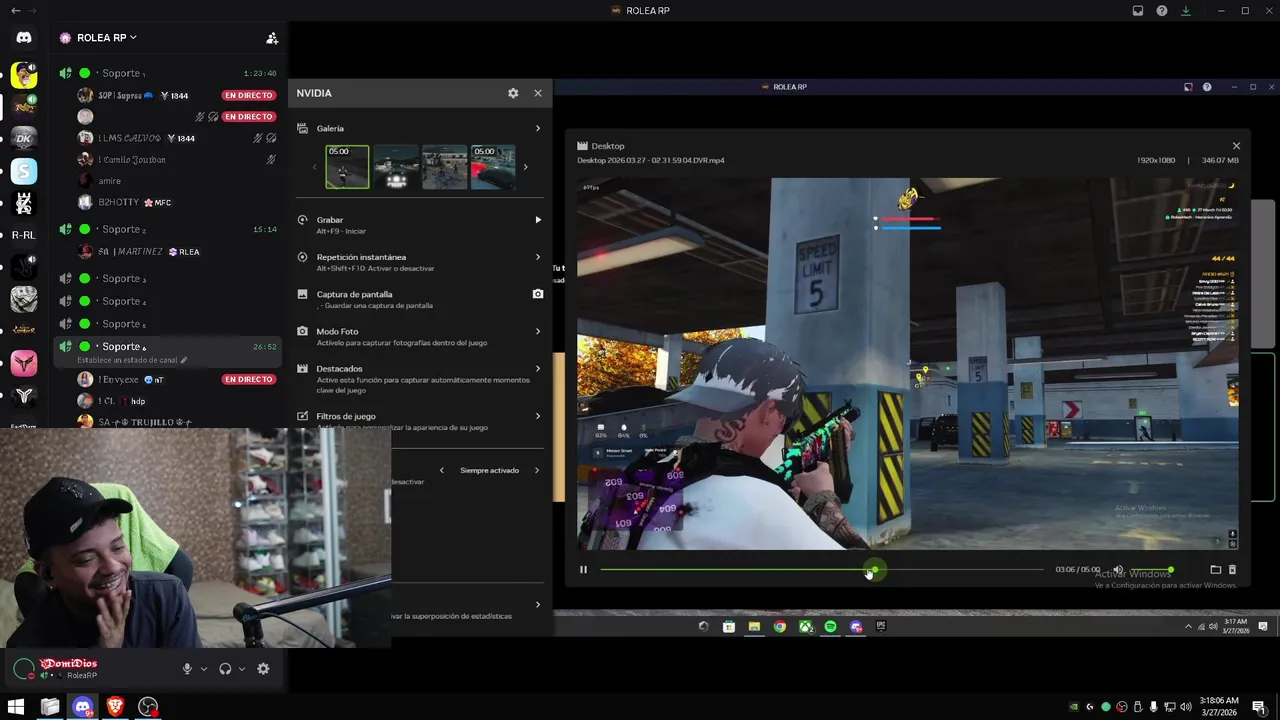Click EN DIRECTO badge next to Envy.exe
This screenshot has width=1280, height=720.
[248, 379]
